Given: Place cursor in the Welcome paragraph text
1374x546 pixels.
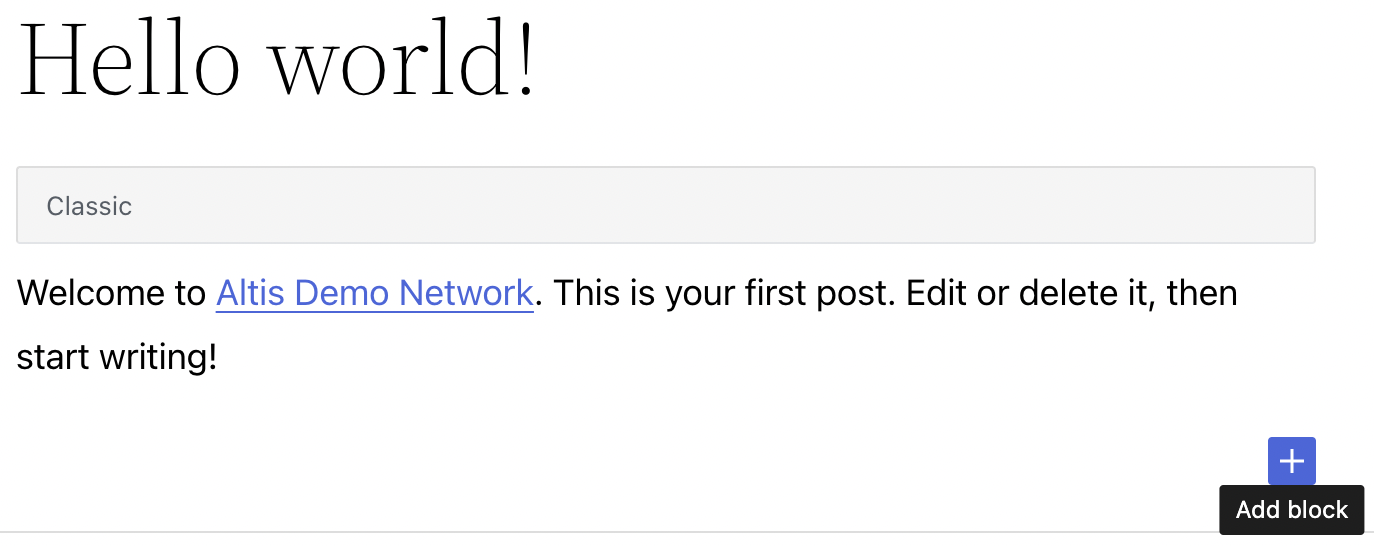Looking at the screenshot, I should coord(627,325).
